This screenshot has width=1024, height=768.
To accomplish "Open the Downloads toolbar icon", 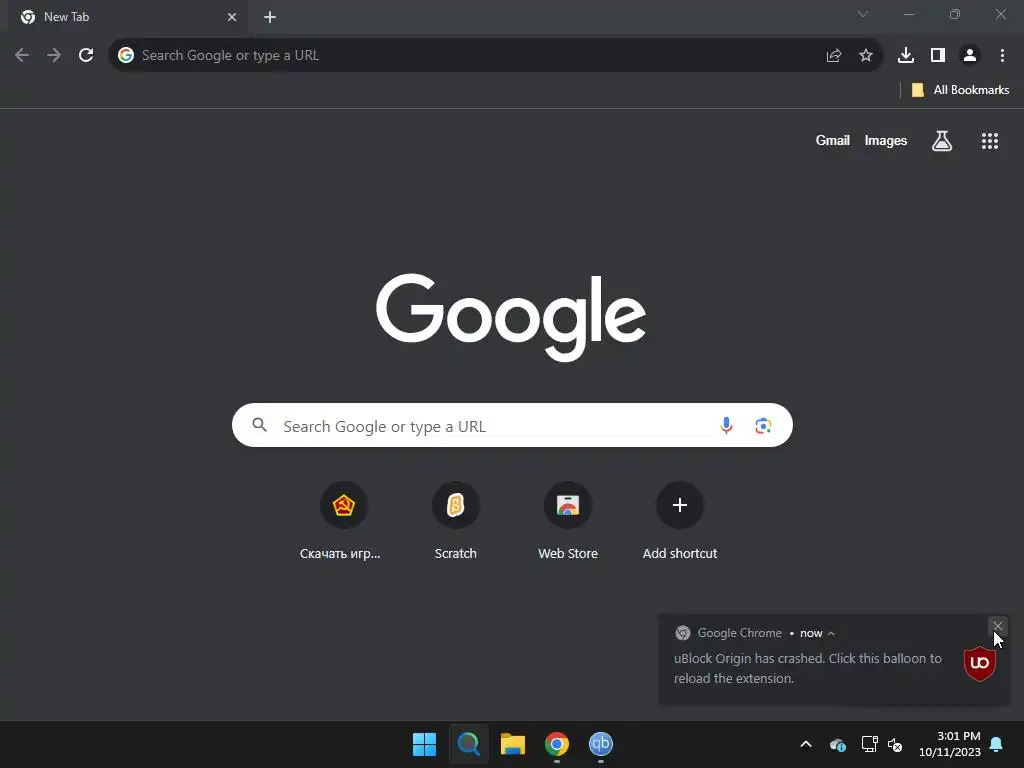I will pos(906,56).
